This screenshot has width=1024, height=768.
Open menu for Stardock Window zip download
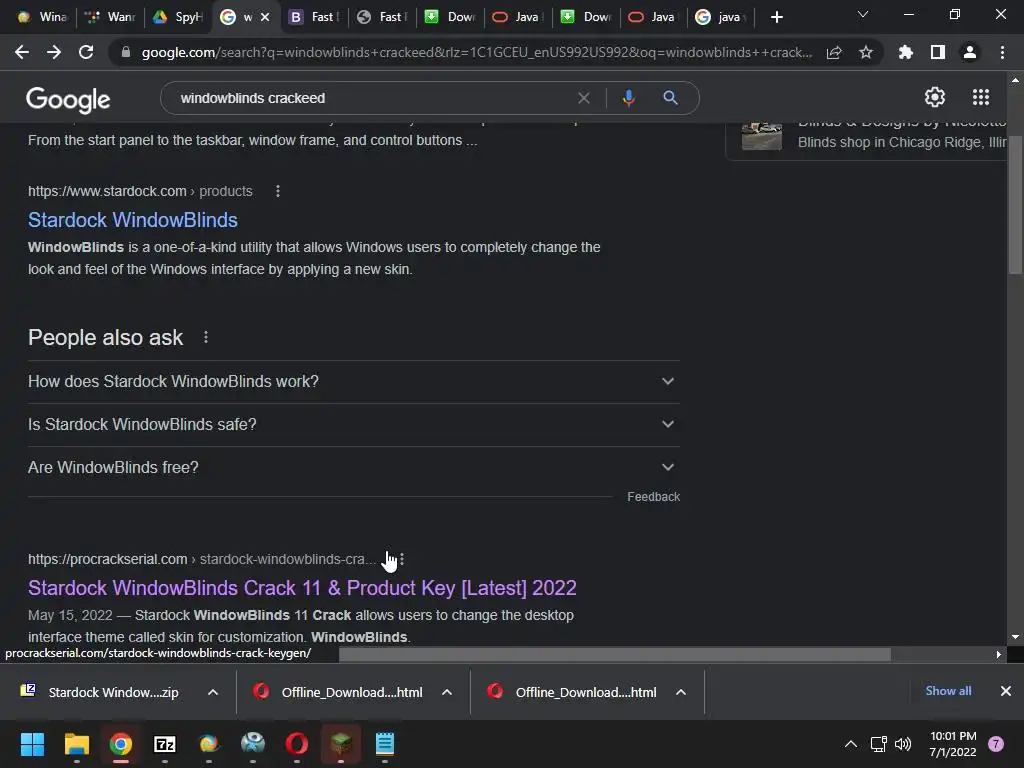pyautogui.click(x=213, y=692)
